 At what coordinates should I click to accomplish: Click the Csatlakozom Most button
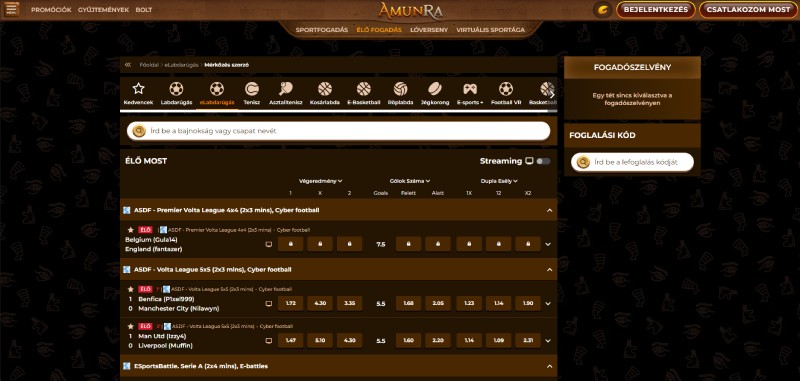[748, 10]
